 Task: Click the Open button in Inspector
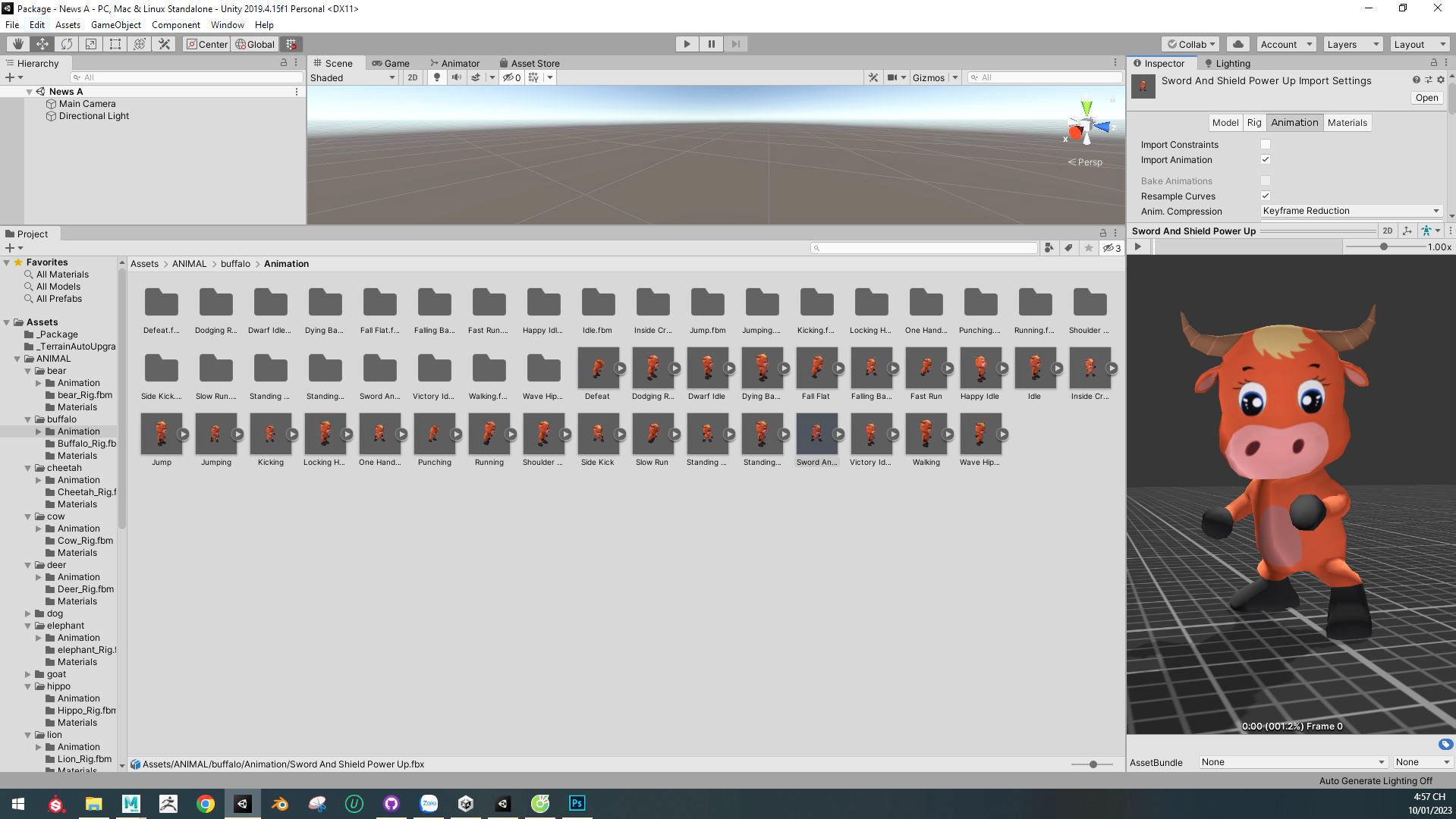[1426, 98]
